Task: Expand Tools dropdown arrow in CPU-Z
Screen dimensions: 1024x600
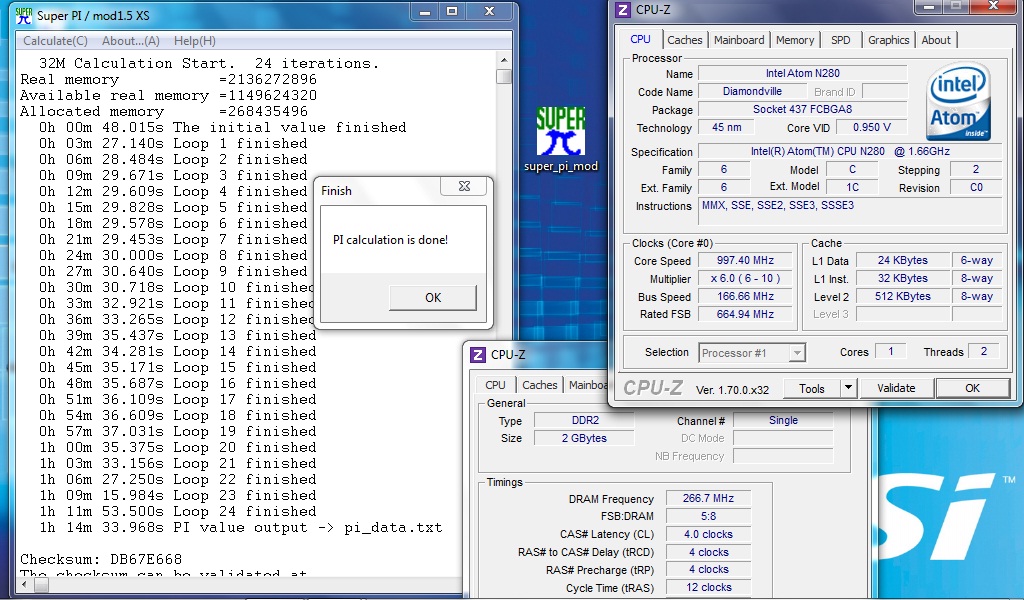Action: [848, 388]
